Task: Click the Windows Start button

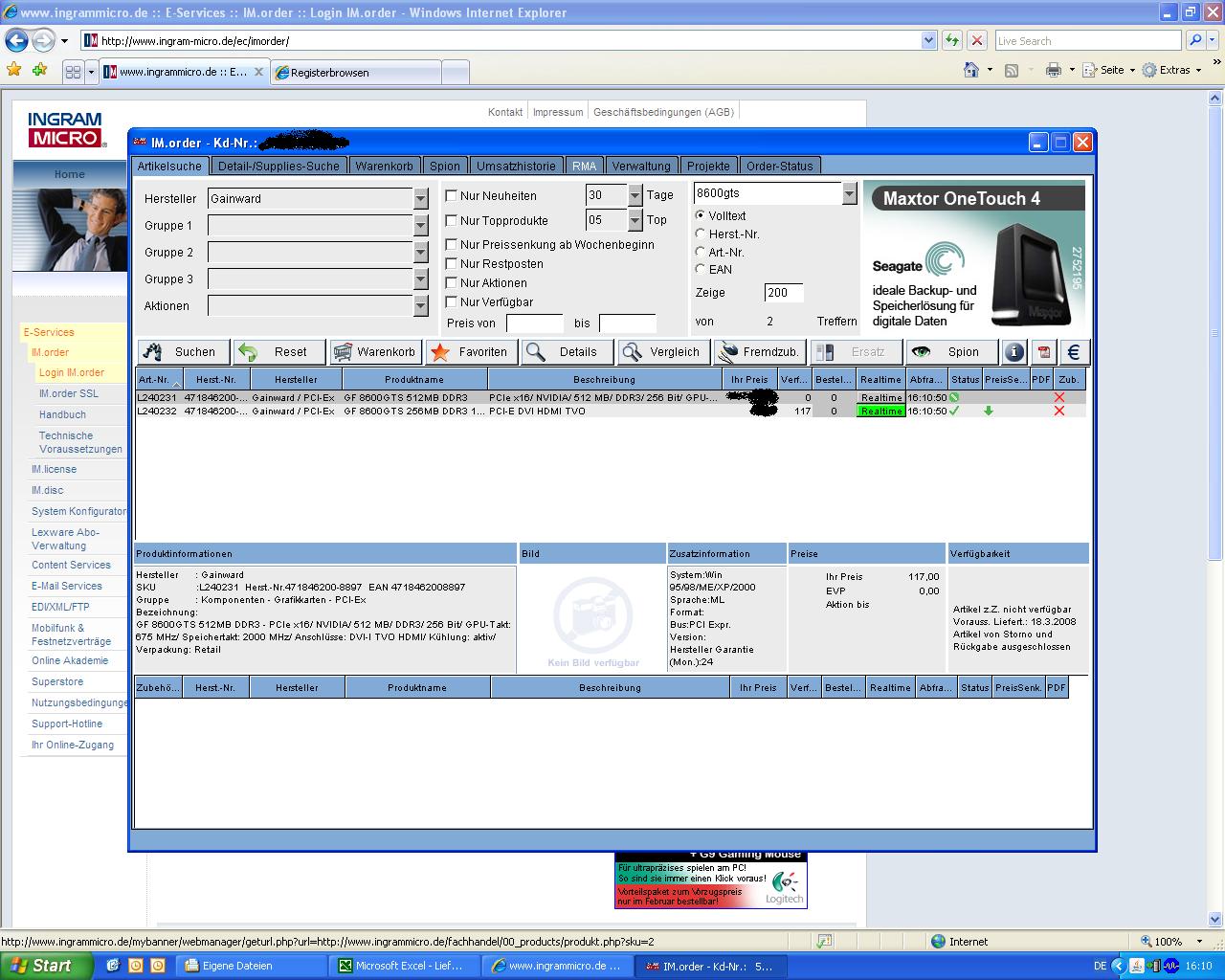Action: 46,966
